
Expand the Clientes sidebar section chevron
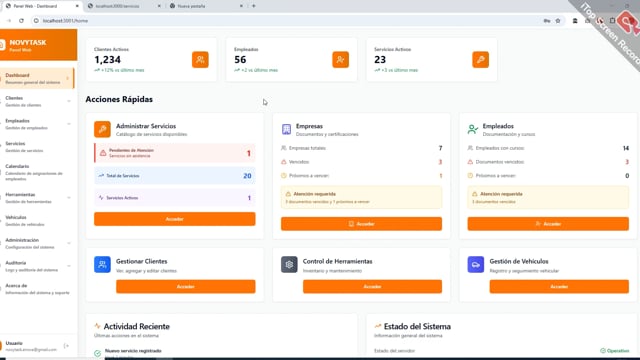coord(69,101)
